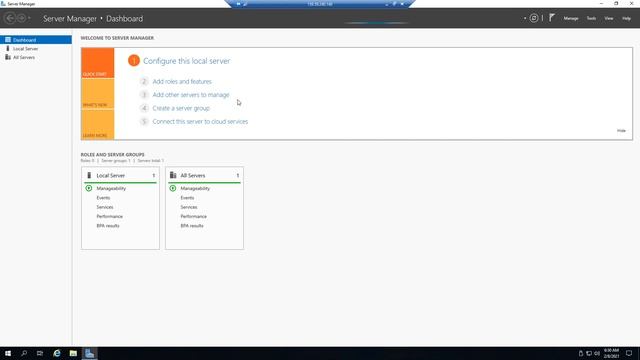Click Local Server tile server icon

click(x=89, y=175)
